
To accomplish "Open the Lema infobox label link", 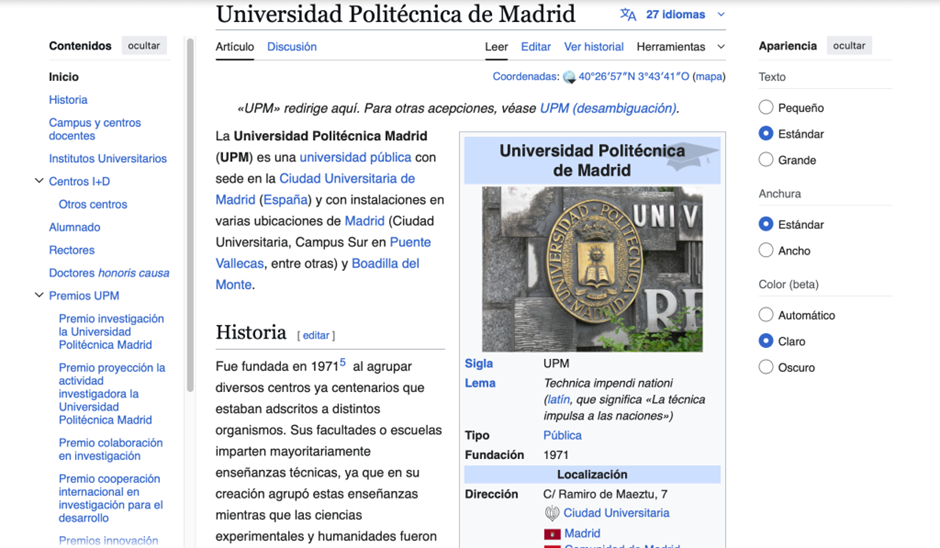I will [x=480, y=383].
